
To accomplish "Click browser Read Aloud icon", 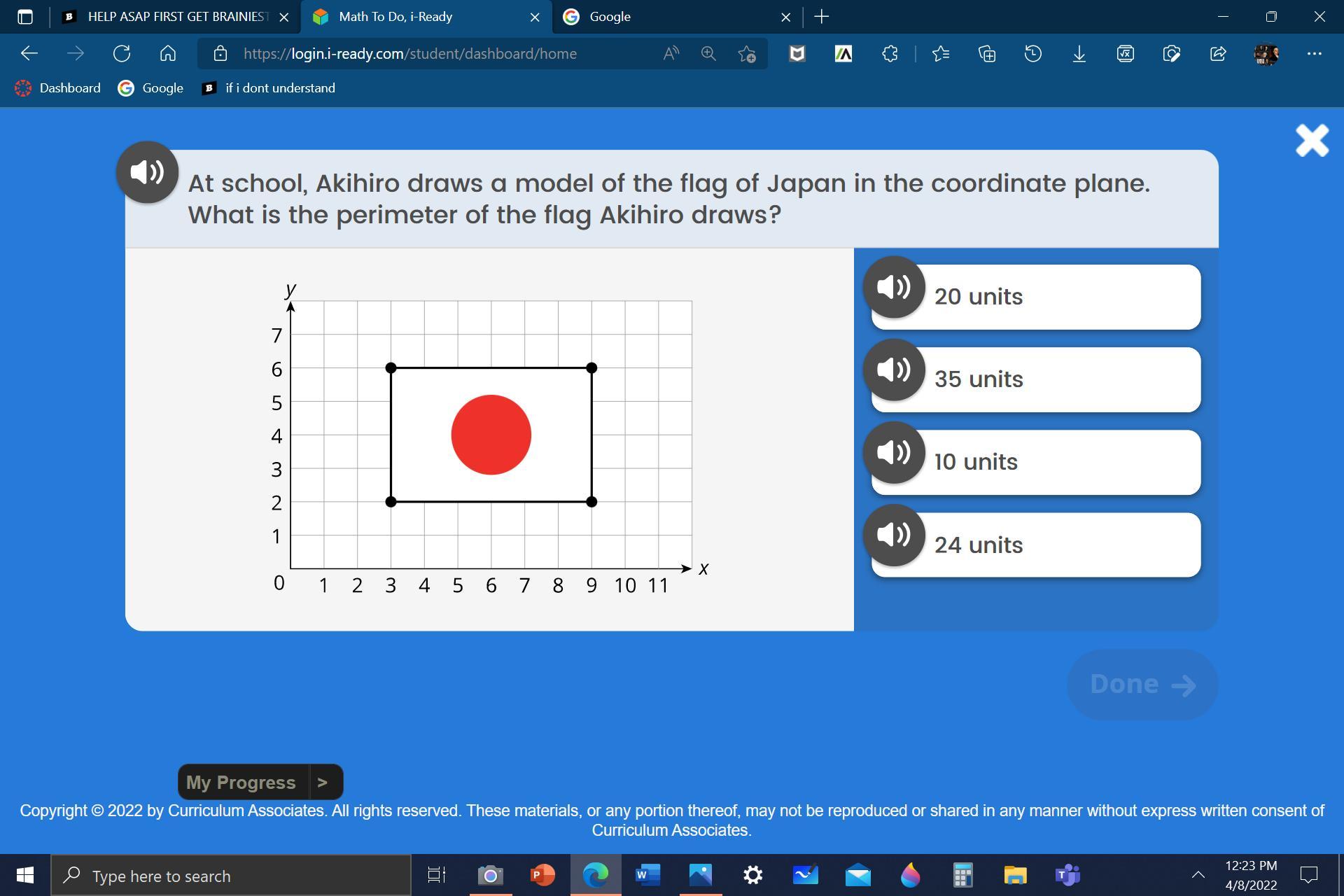I will 671,54.
